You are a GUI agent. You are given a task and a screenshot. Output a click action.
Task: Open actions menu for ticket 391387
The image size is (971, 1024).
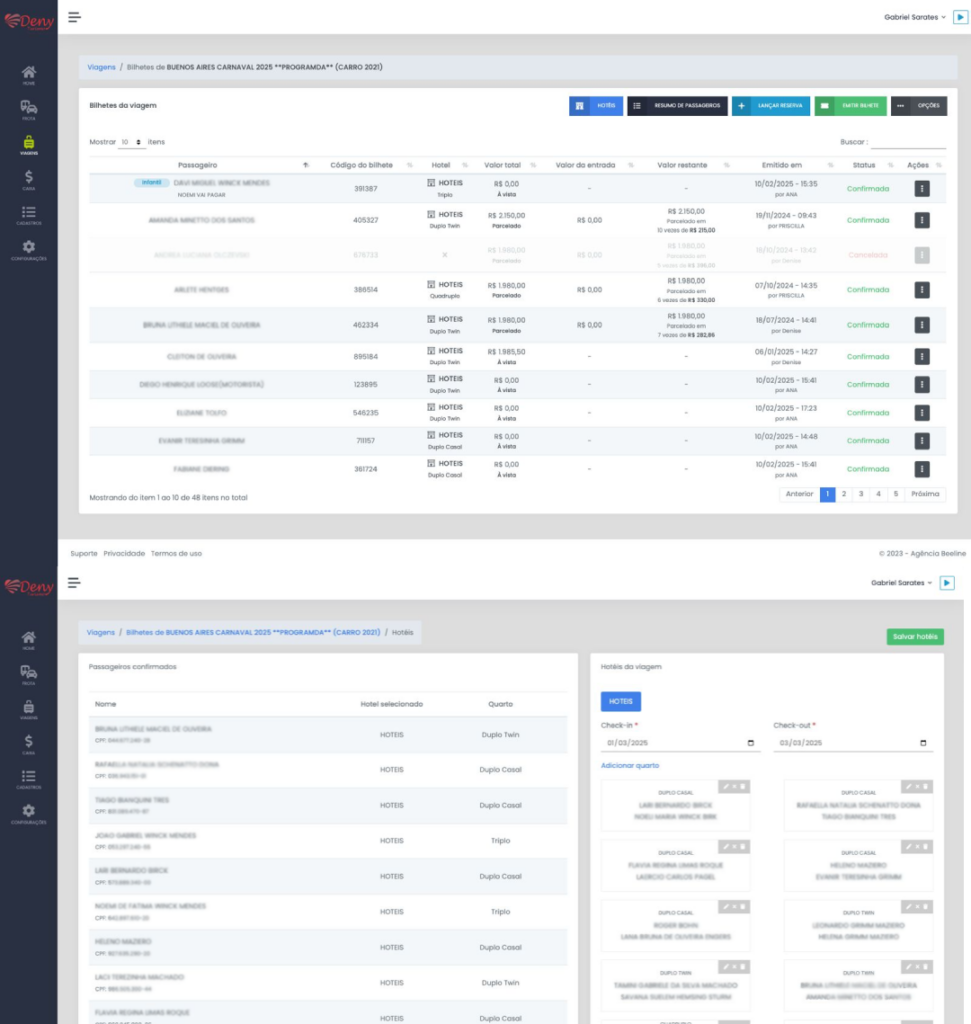point(922,189)
